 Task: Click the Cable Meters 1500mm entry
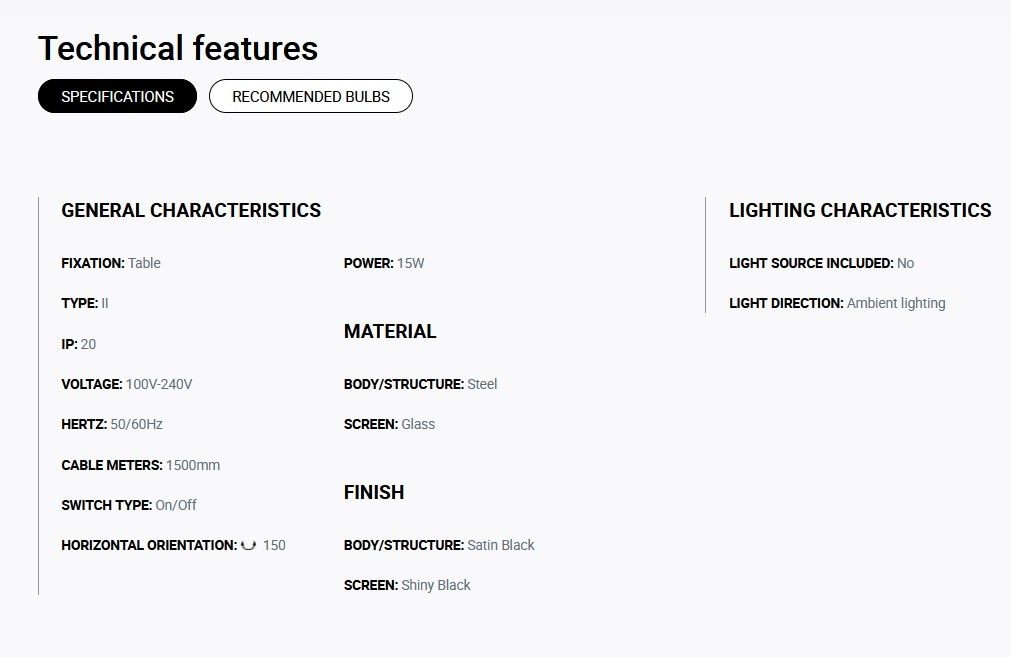tap(141, 465)
